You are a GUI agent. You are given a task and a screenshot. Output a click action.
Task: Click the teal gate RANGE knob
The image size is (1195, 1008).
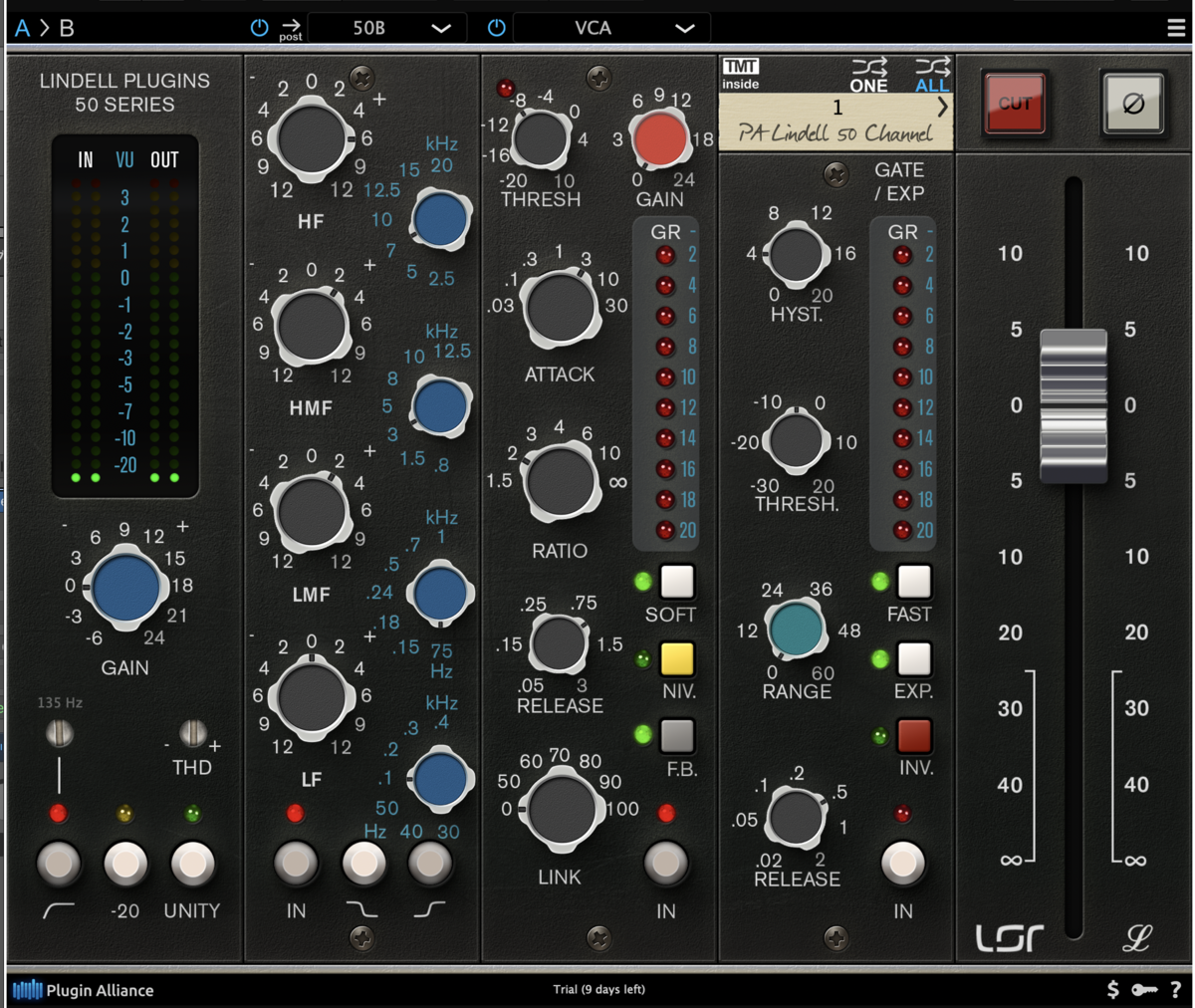pos(797,630)
